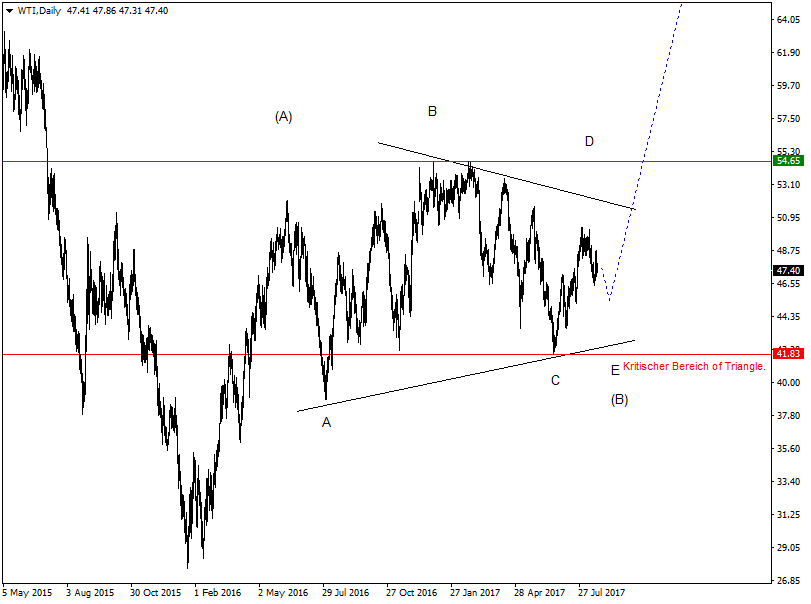Click the black 47.40 current price tag

(789, 269)
